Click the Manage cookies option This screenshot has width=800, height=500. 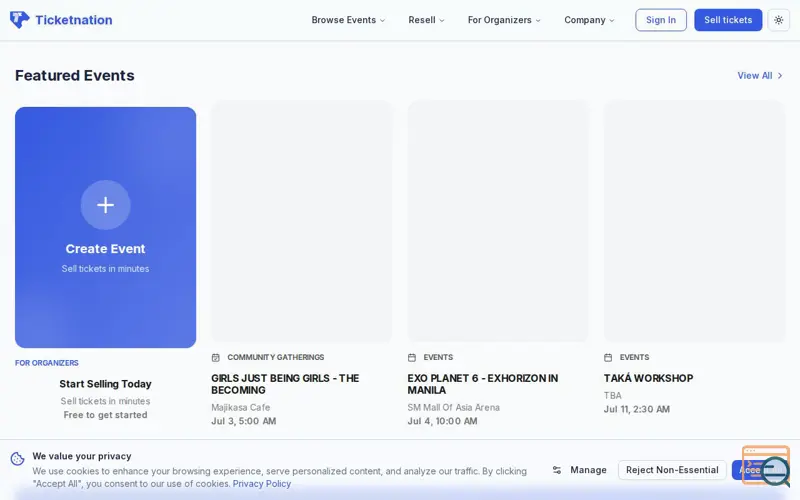coord(580,470)
